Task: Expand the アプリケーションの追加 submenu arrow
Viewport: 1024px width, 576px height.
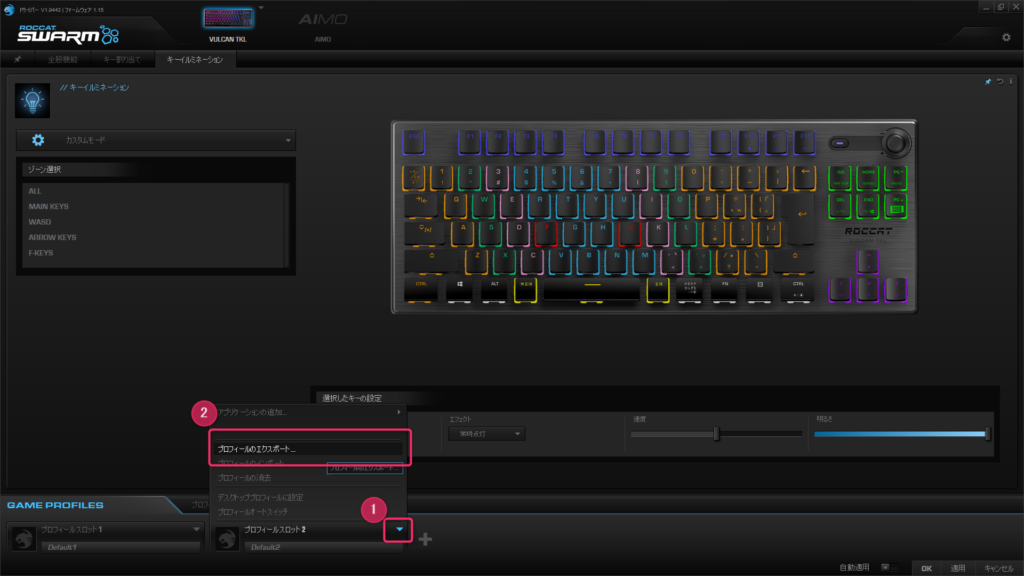Action: (x=398, y=412)
